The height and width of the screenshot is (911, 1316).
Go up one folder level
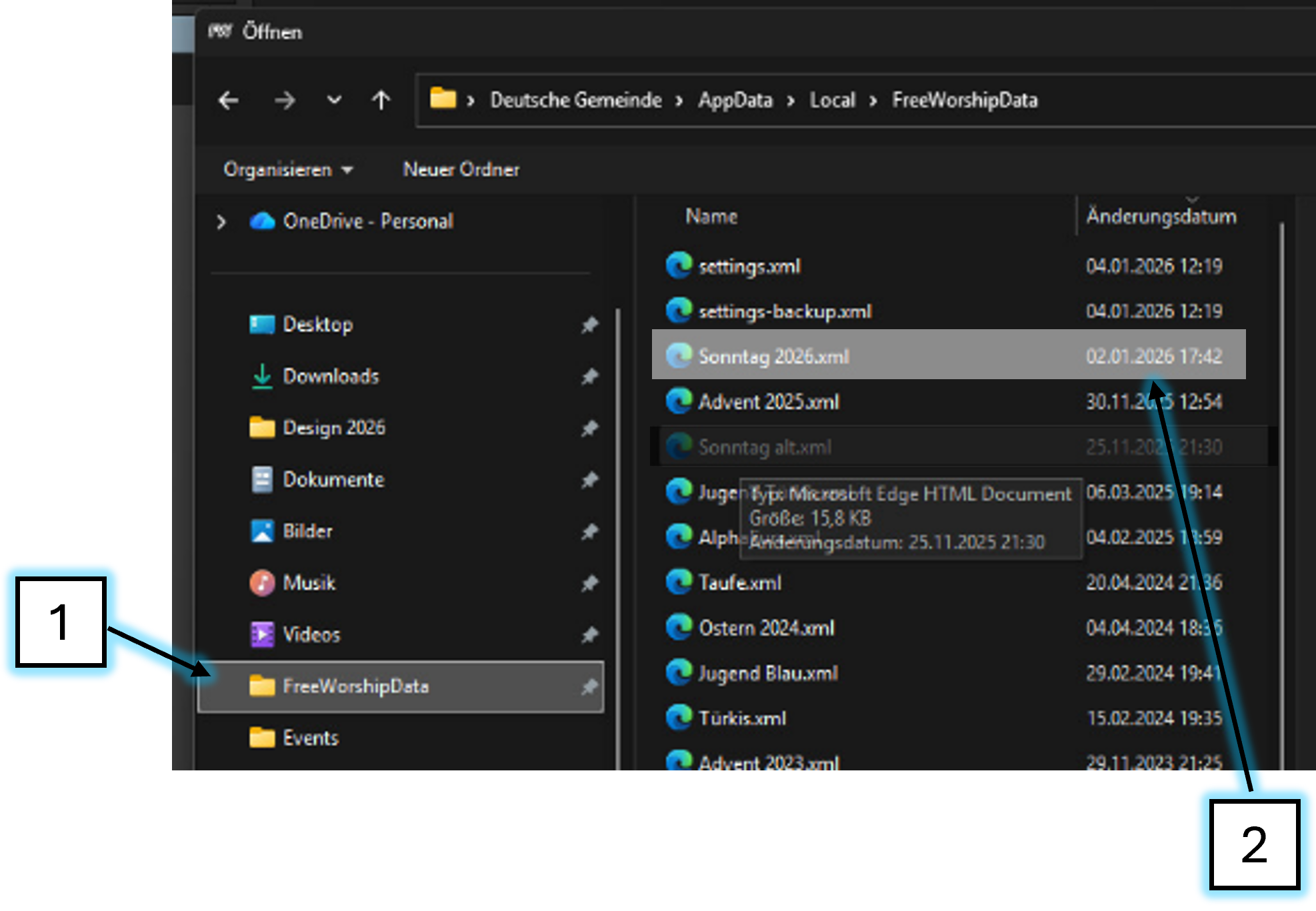click(x=381, y=101)
